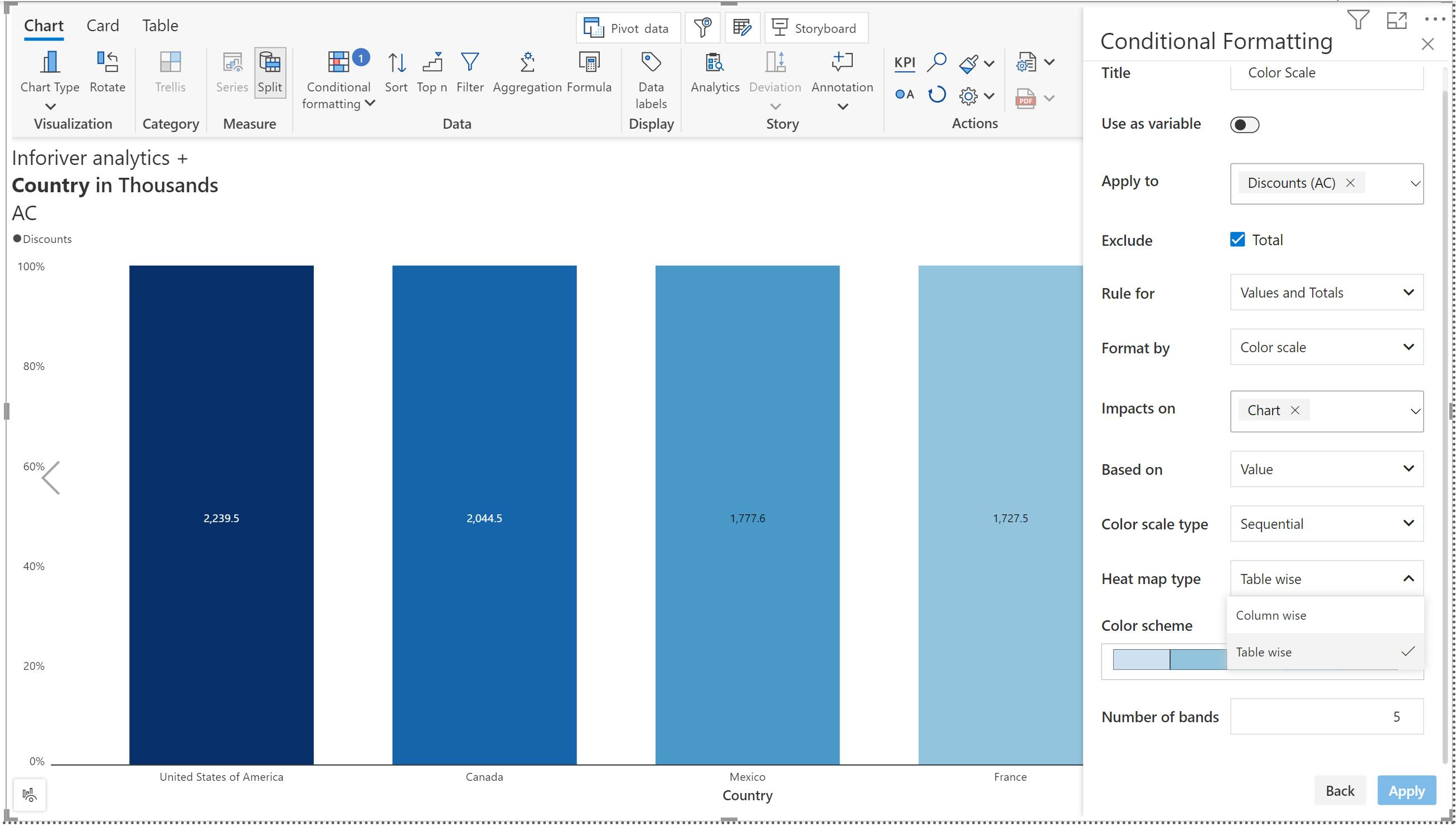
Task: Select the Sort icon
Action: pos(396,62)
